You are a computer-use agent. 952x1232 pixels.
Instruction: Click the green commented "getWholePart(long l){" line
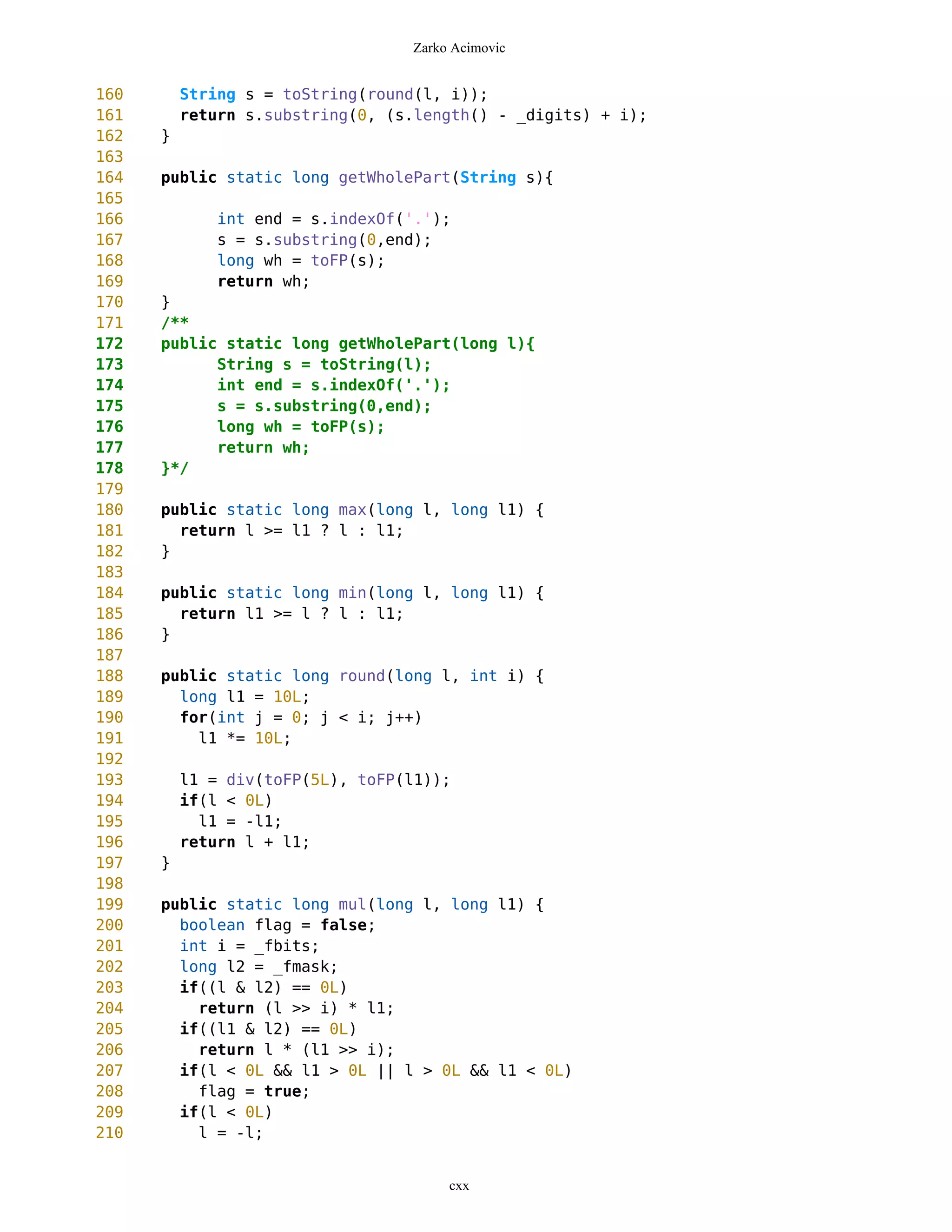(x=348, y=344)
